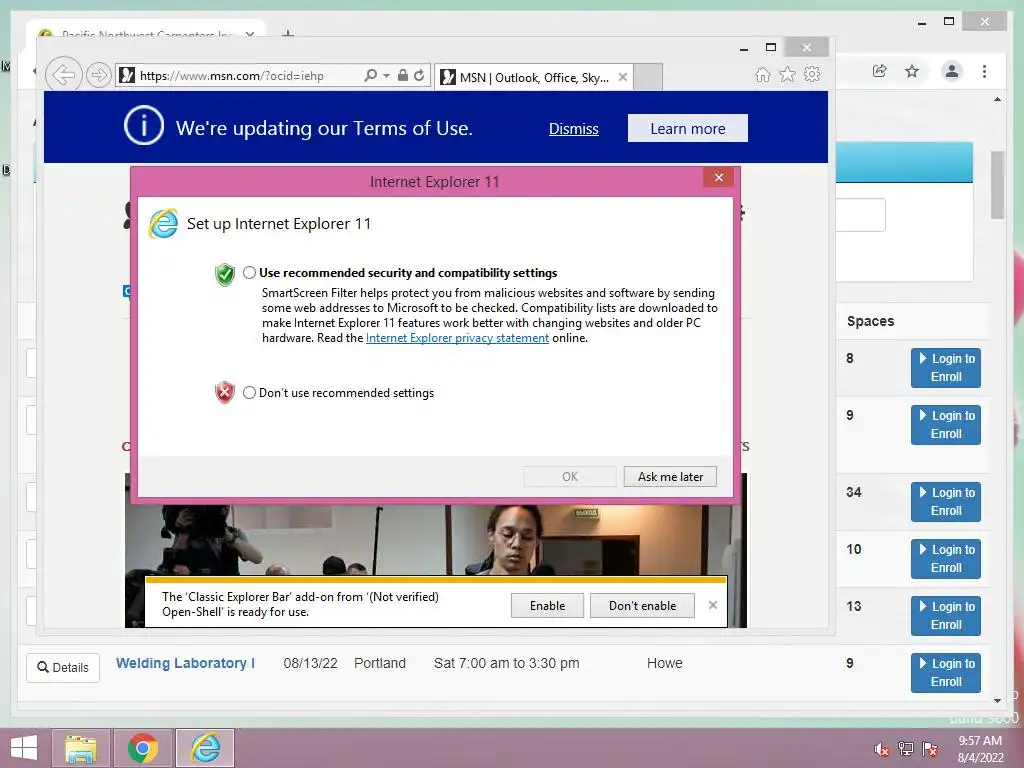Click the Ask me later button
The height and width of the screenshot is (768, 1024).
coord(670,477)
